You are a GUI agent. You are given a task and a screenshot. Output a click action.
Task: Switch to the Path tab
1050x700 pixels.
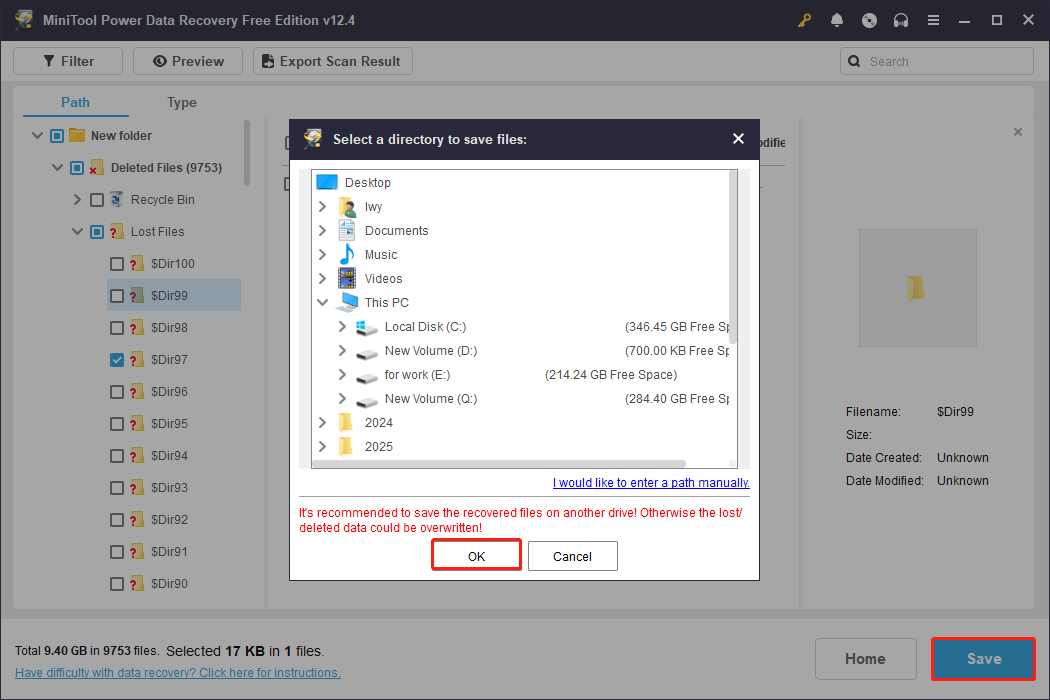tap(76, 102)
